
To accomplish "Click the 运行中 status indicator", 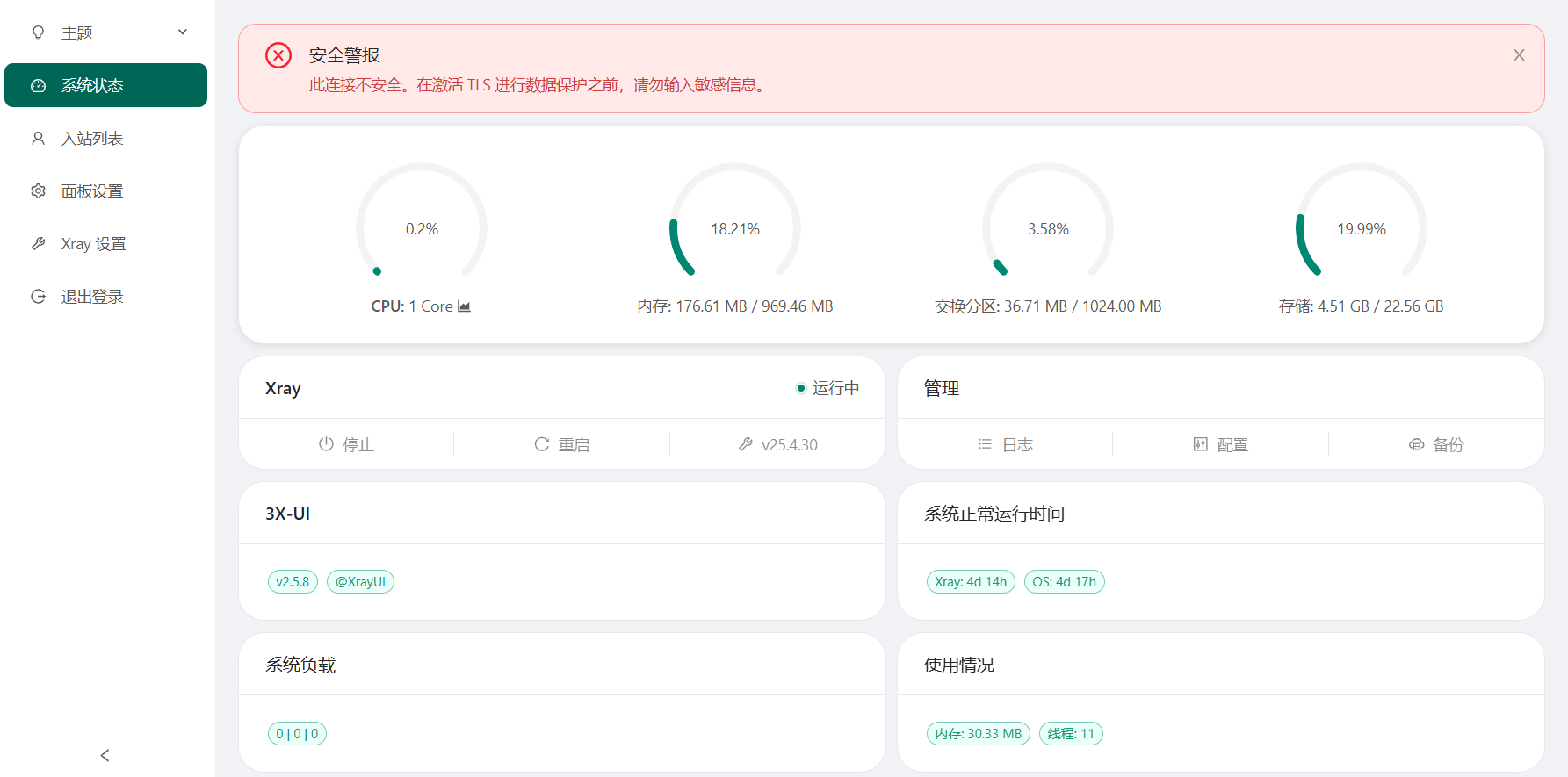I will [827, 388].
